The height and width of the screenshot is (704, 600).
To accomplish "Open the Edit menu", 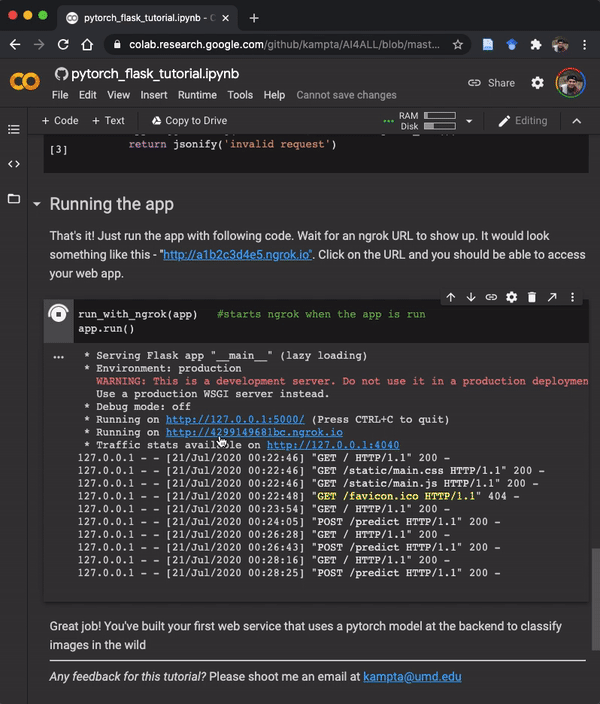I will [x=88, y=95].
